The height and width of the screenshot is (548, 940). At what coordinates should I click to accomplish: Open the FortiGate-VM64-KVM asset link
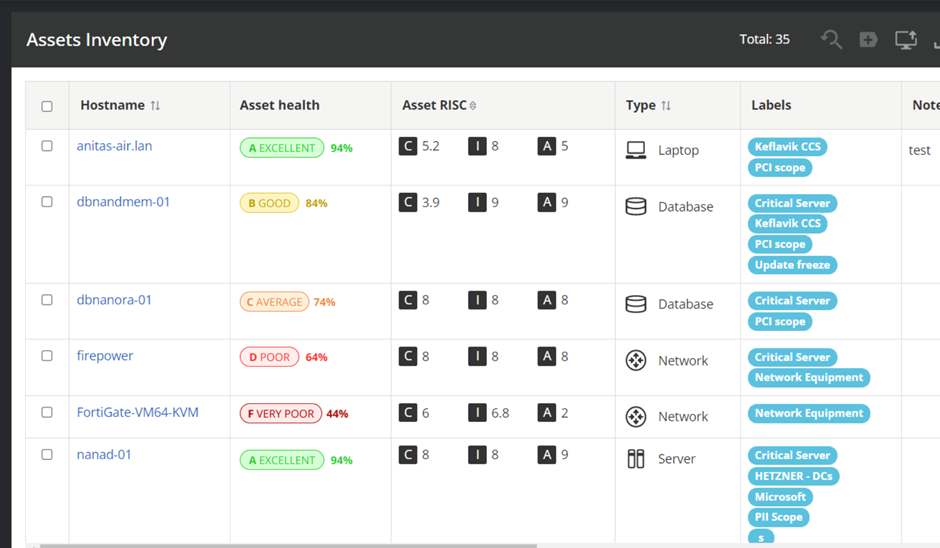tap(137, 412)
